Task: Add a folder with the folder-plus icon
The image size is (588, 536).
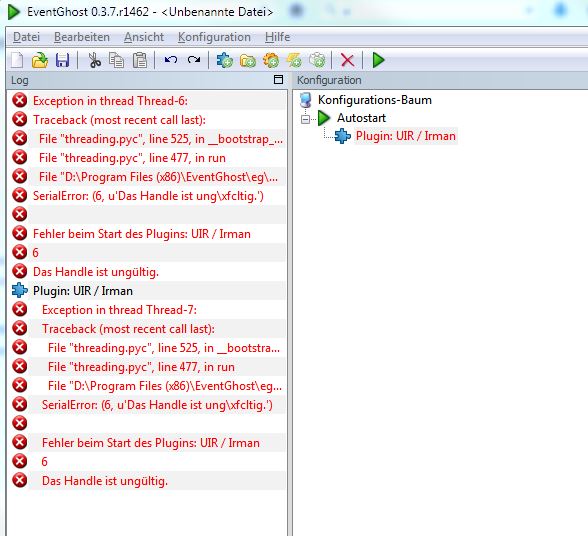Action: coord(248,60)
